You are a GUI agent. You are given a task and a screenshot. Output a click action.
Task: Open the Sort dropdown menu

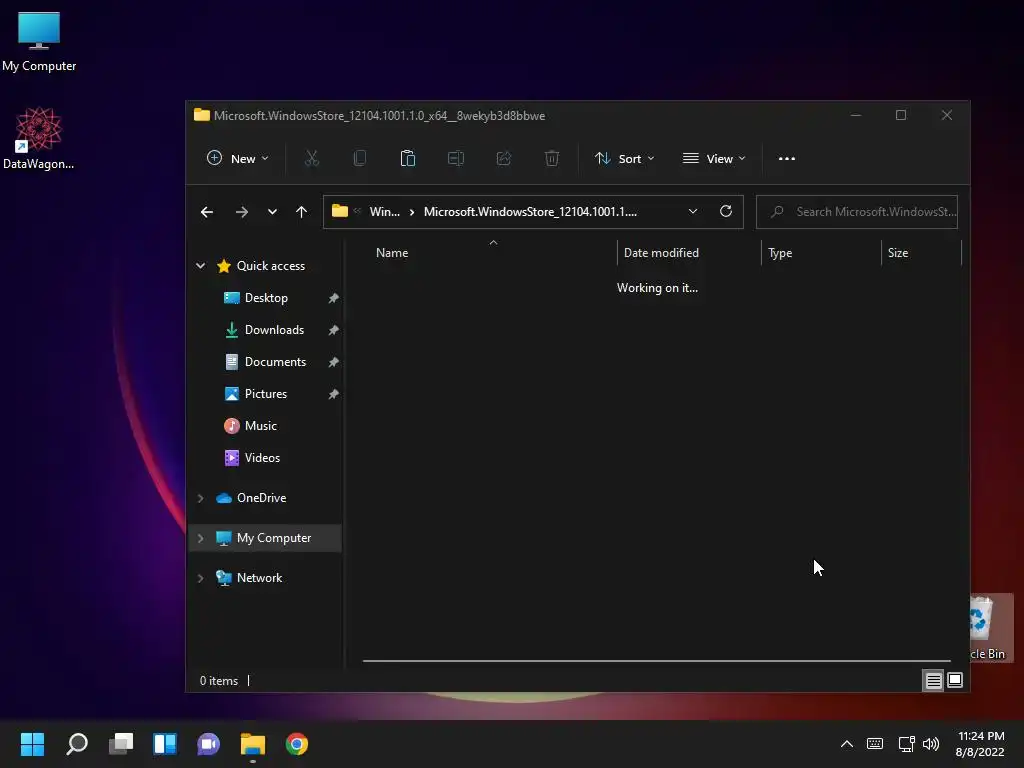point(624,159)
